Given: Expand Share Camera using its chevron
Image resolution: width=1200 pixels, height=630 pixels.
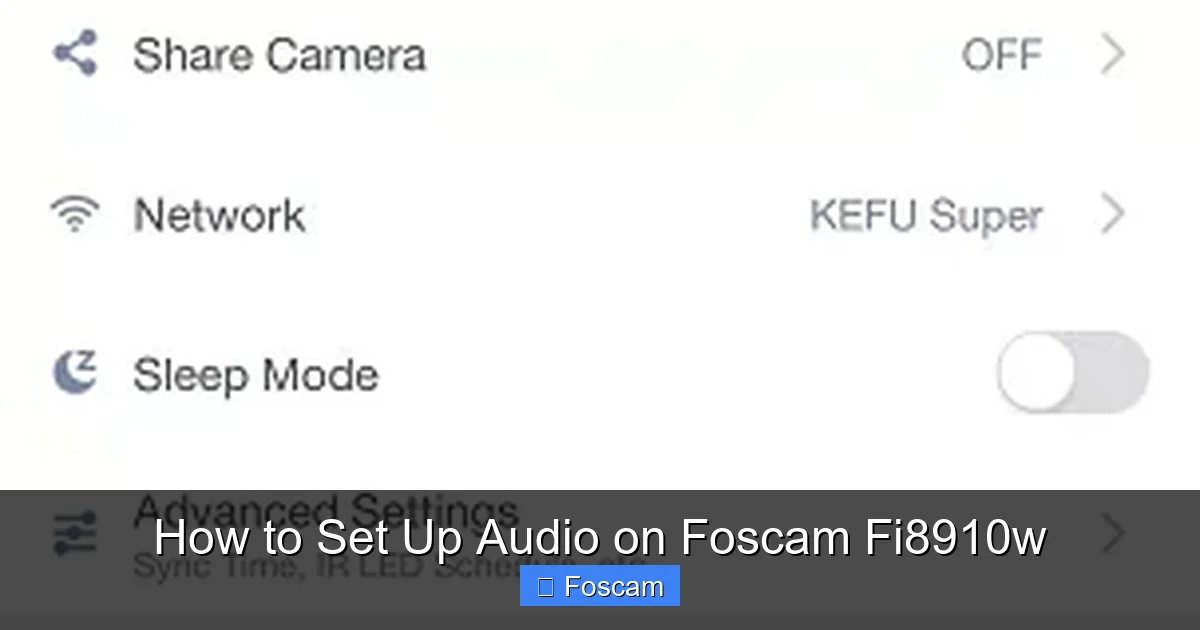Looking at the screenshot, I should (1111, 55).
